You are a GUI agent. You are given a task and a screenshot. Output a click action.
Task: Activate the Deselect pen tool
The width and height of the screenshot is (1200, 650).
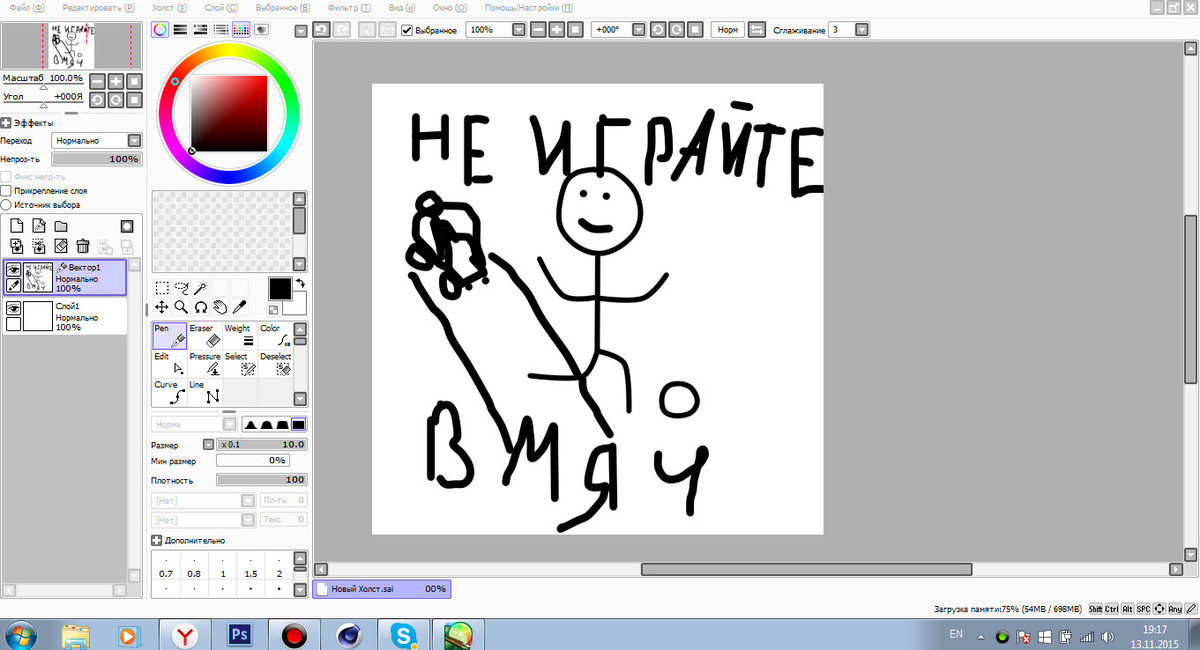pyautogui.click(x=276, y=363)
